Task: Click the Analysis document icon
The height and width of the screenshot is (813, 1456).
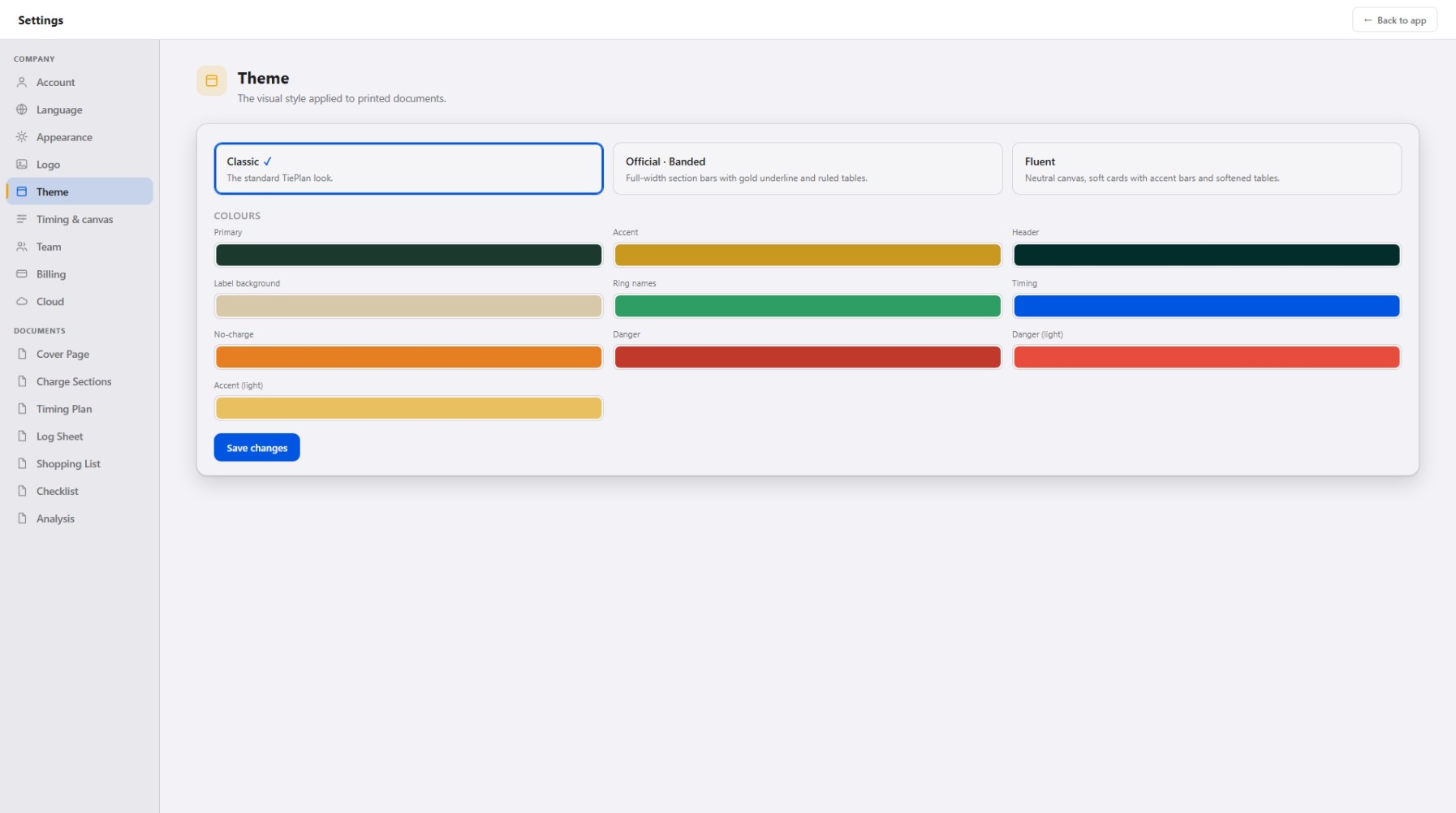Action: click(22, 518)
